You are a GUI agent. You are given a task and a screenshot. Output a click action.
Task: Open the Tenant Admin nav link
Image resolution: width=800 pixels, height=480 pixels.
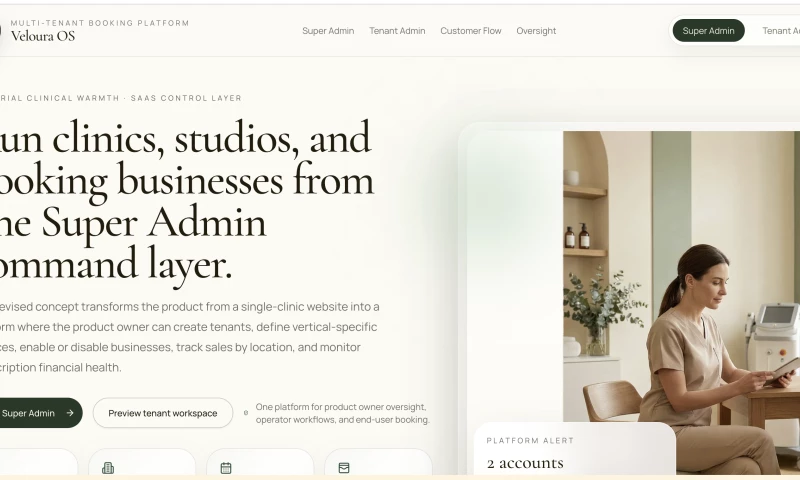(x=397, y=31)
